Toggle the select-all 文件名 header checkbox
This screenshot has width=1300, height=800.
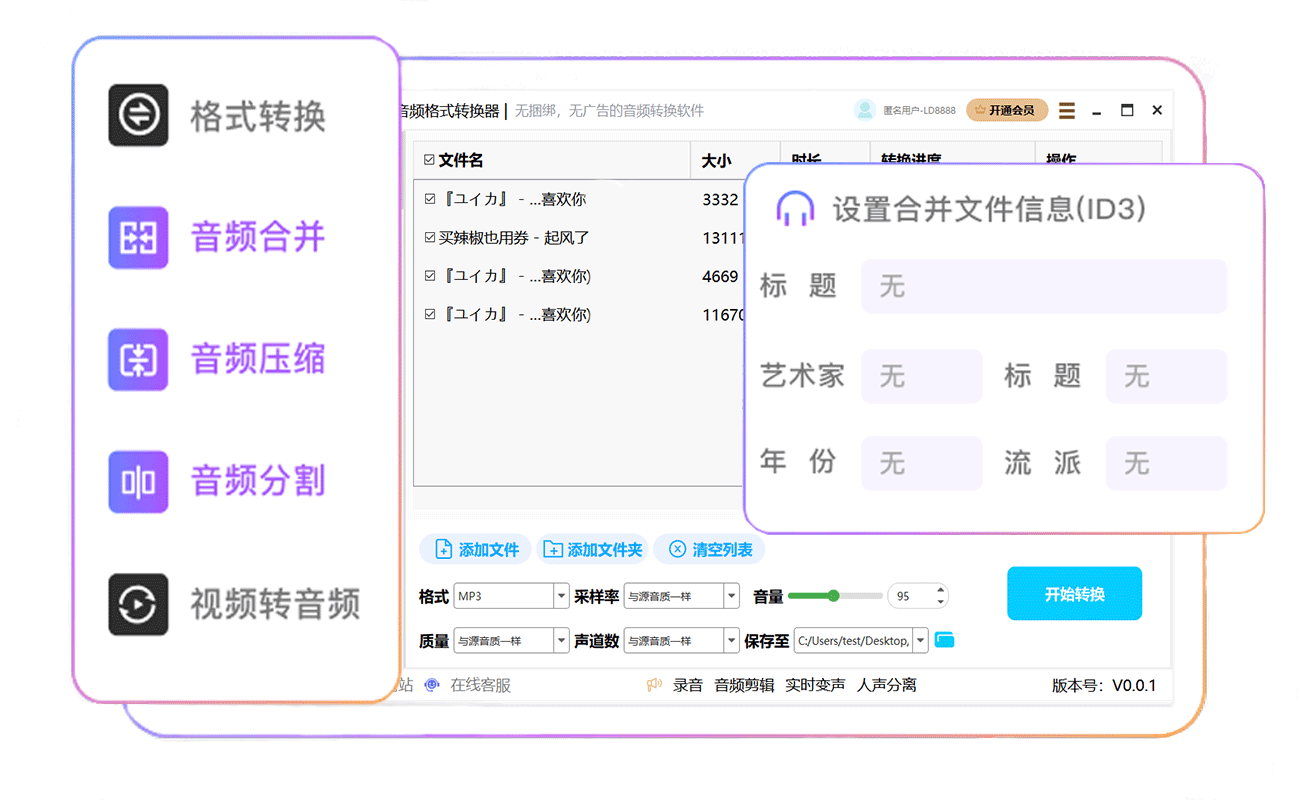(x=429, y=160)
